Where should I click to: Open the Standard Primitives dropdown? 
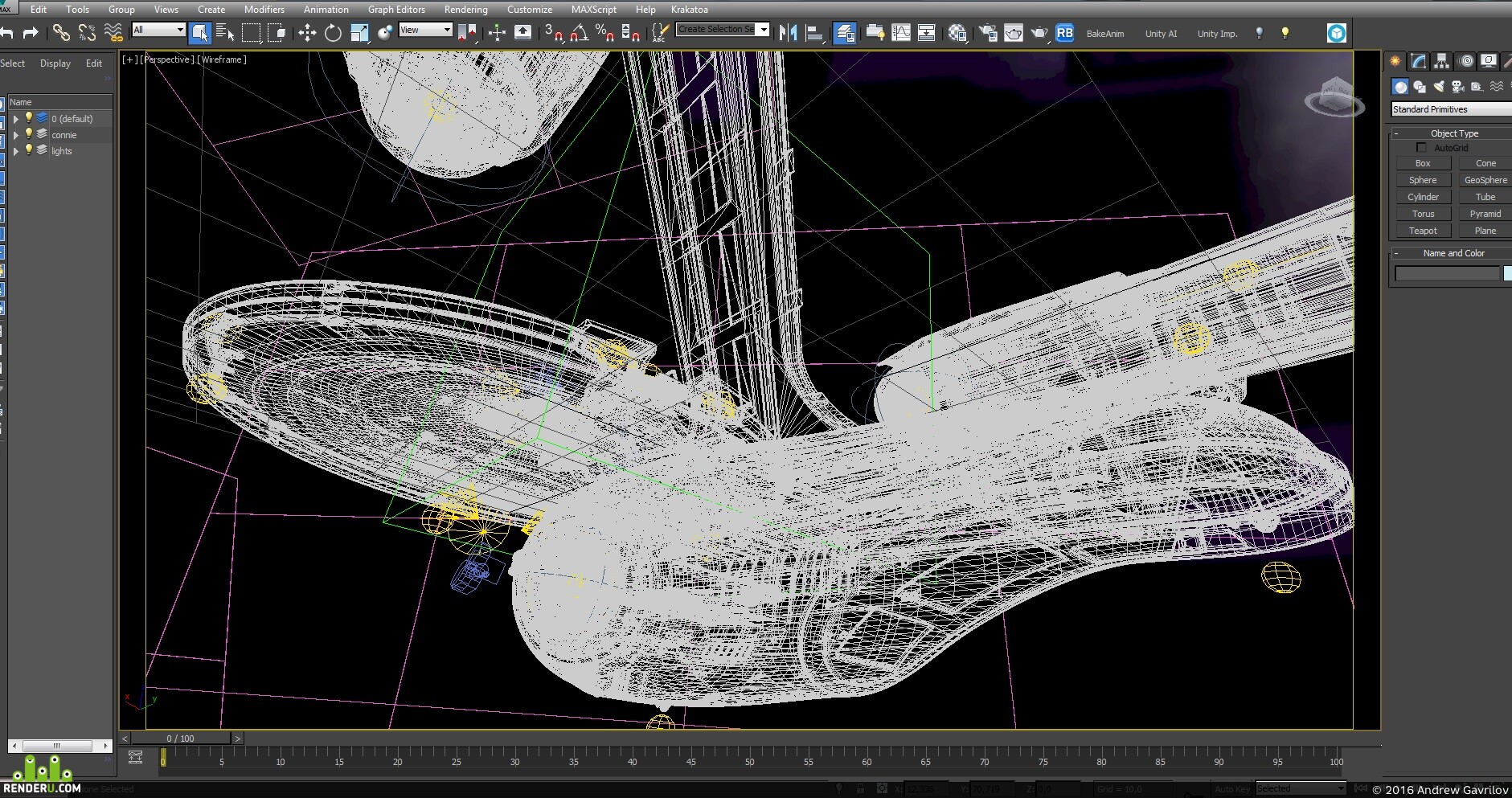(x=1451, y=109)
